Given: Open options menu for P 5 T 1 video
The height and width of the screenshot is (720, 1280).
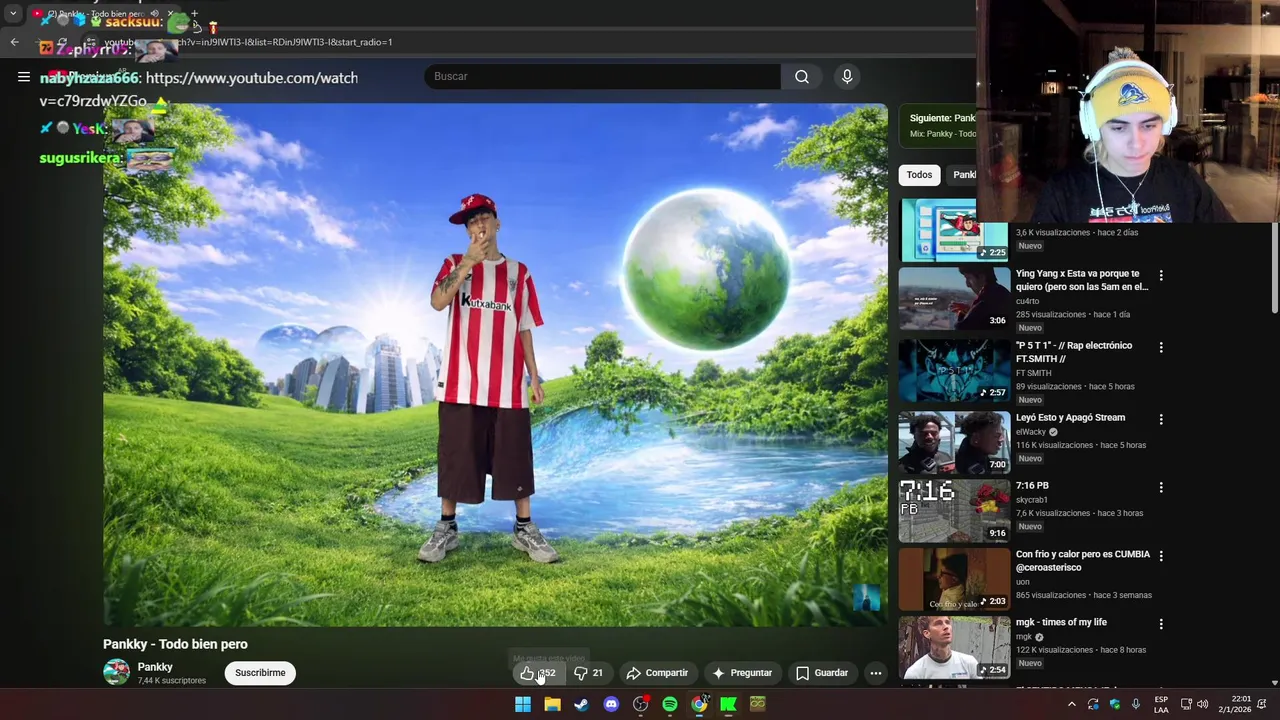Looking at the screenshot, I should pos(1161,347).
